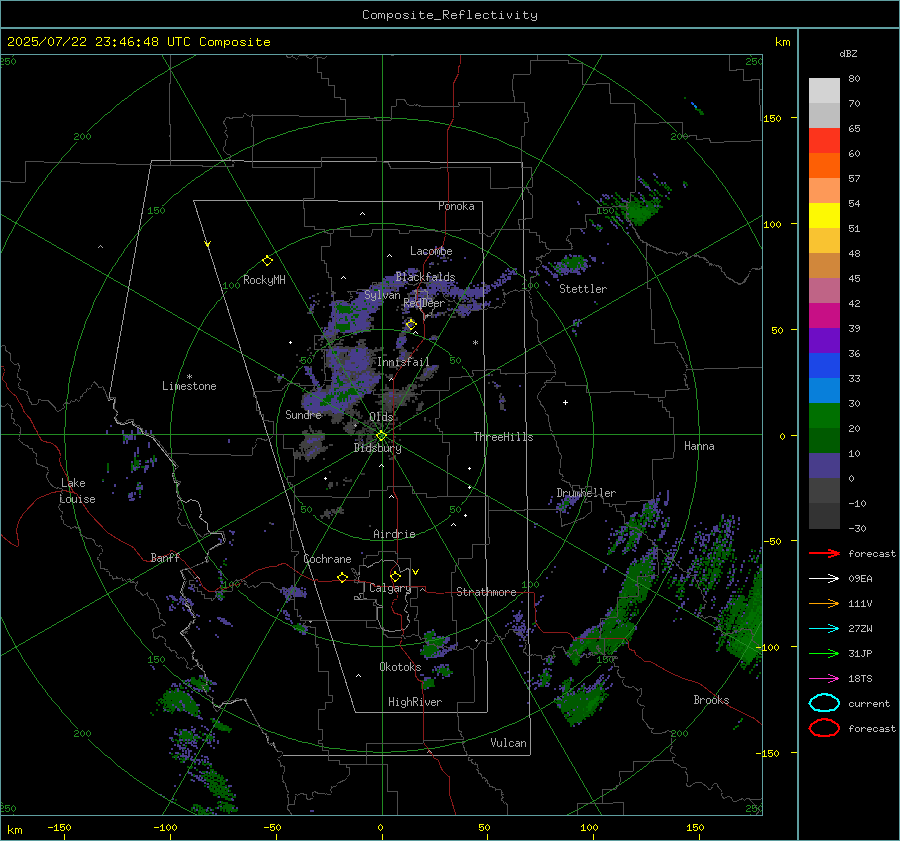Click yellow diamond marker below RedDeer

[x=411, y=325]
